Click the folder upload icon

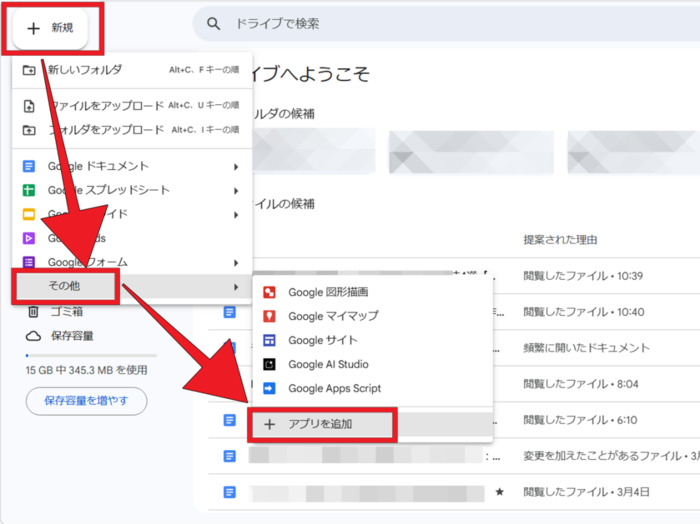[x=29, y=130]
